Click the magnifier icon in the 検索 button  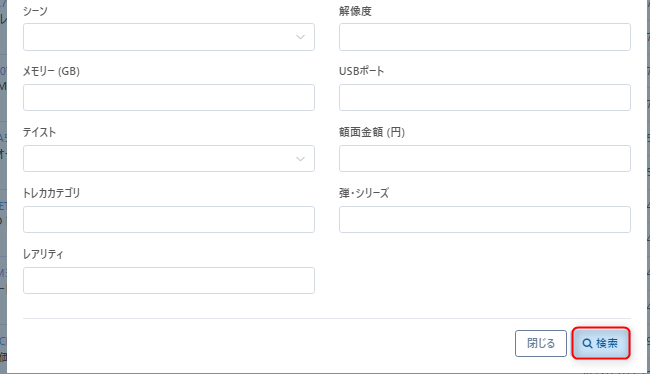point(587,343)
